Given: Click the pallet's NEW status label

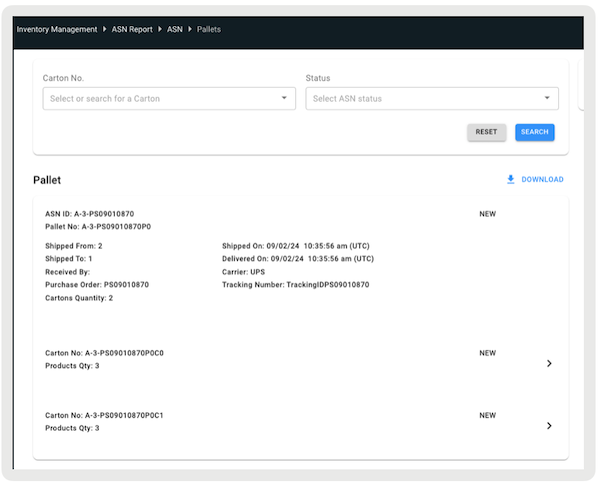Looking at the screenshot, I should point(488,214).
